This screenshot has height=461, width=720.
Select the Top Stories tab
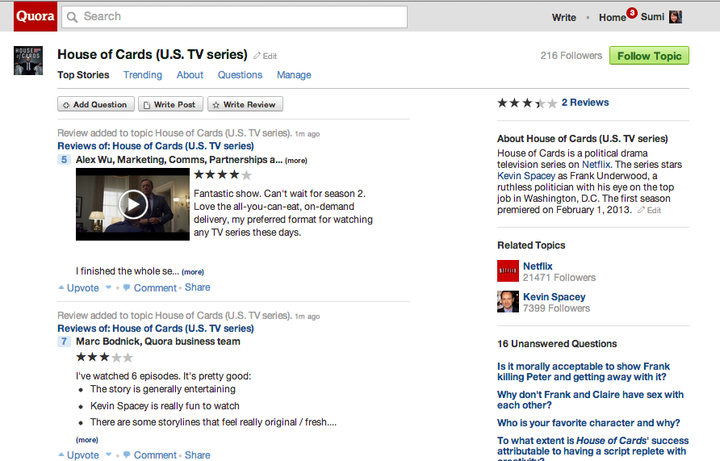click(x=83, y=75)
